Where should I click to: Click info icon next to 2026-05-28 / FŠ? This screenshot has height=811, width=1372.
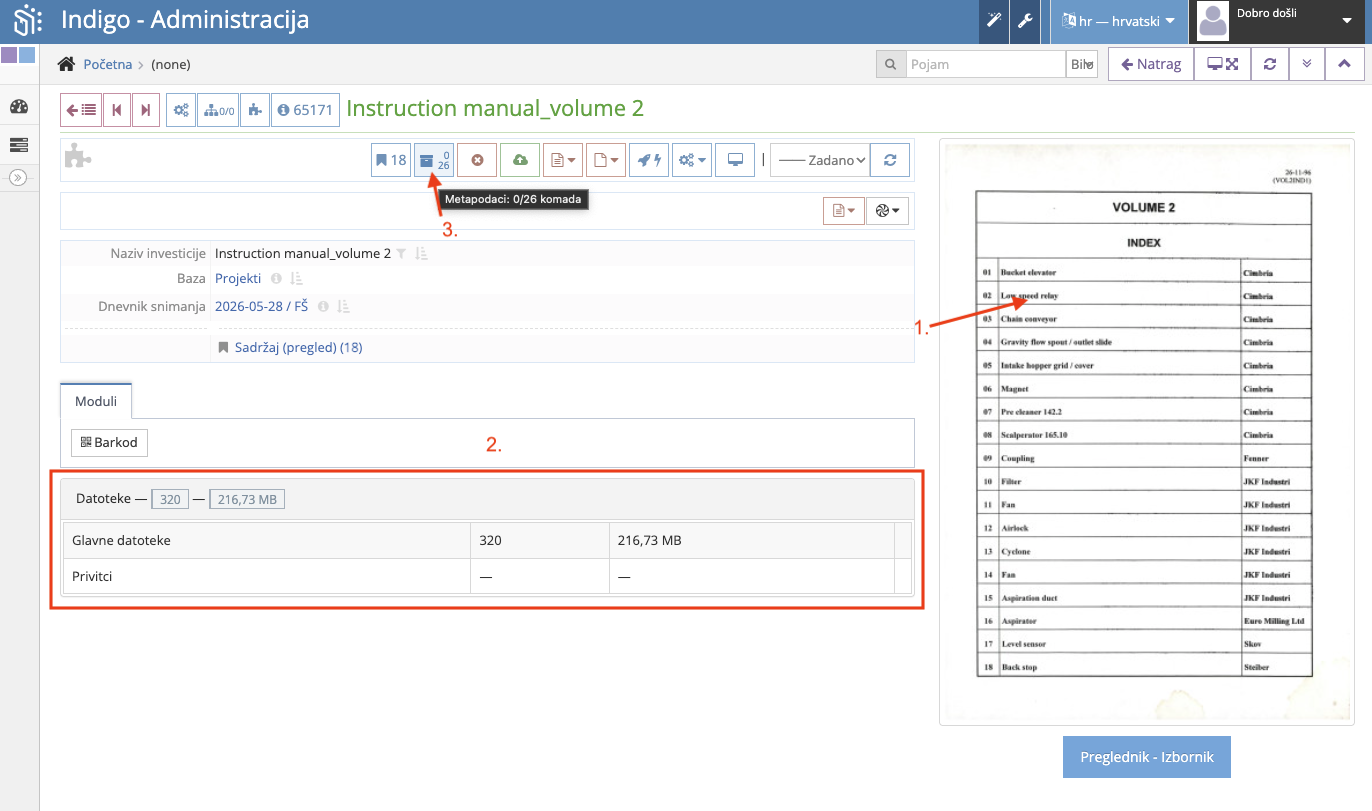pyautogui.click(x=323, y=307)
